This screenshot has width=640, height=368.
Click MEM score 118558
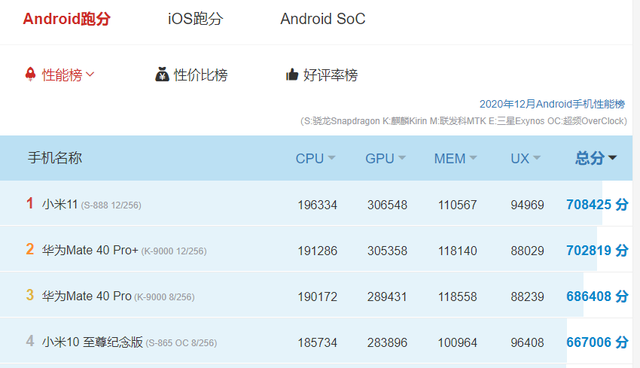tap(458, 297)
